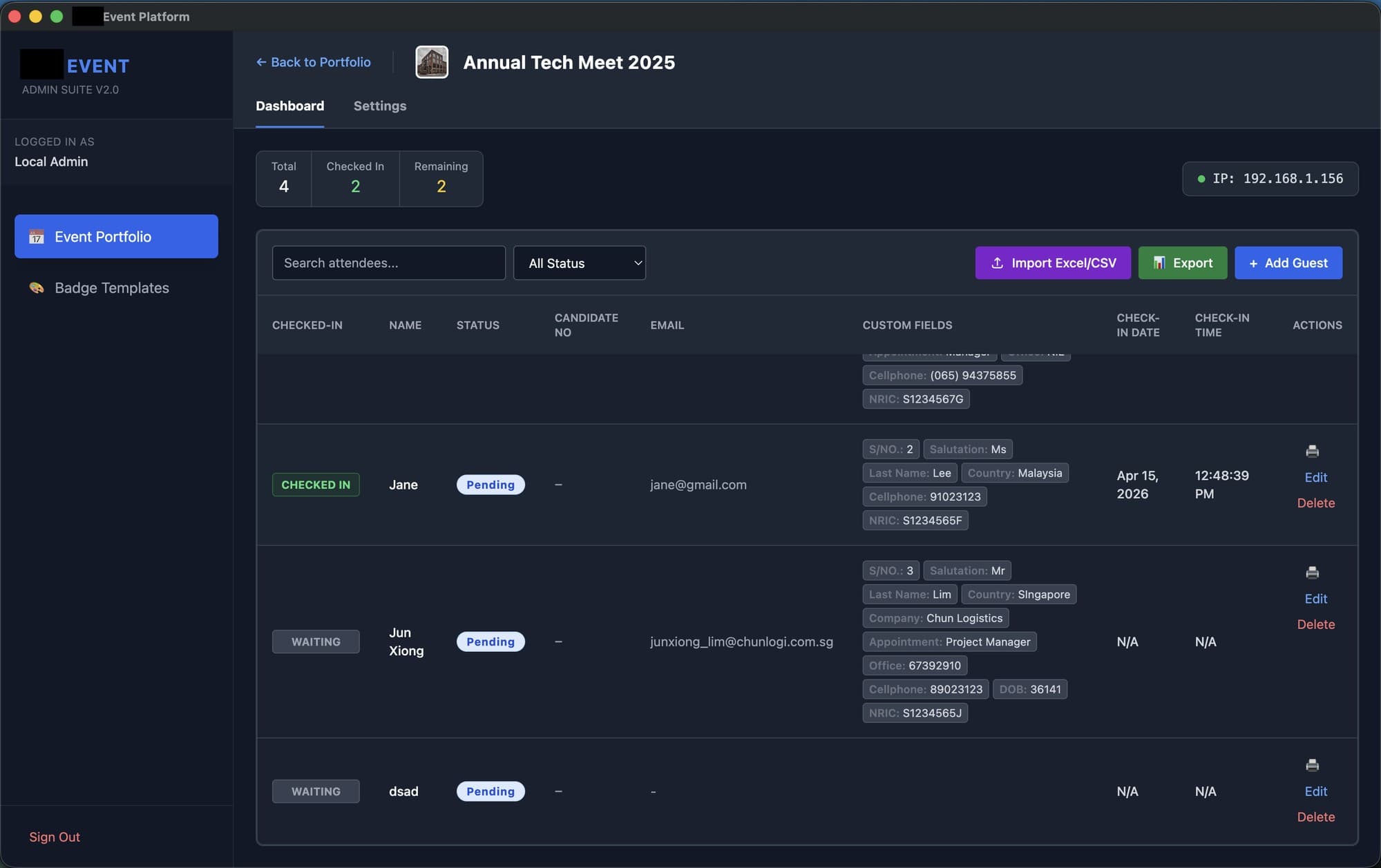Click Back to Portfolio link
Viewport: 1381px width, 868px height.
(x=313, y=62)
